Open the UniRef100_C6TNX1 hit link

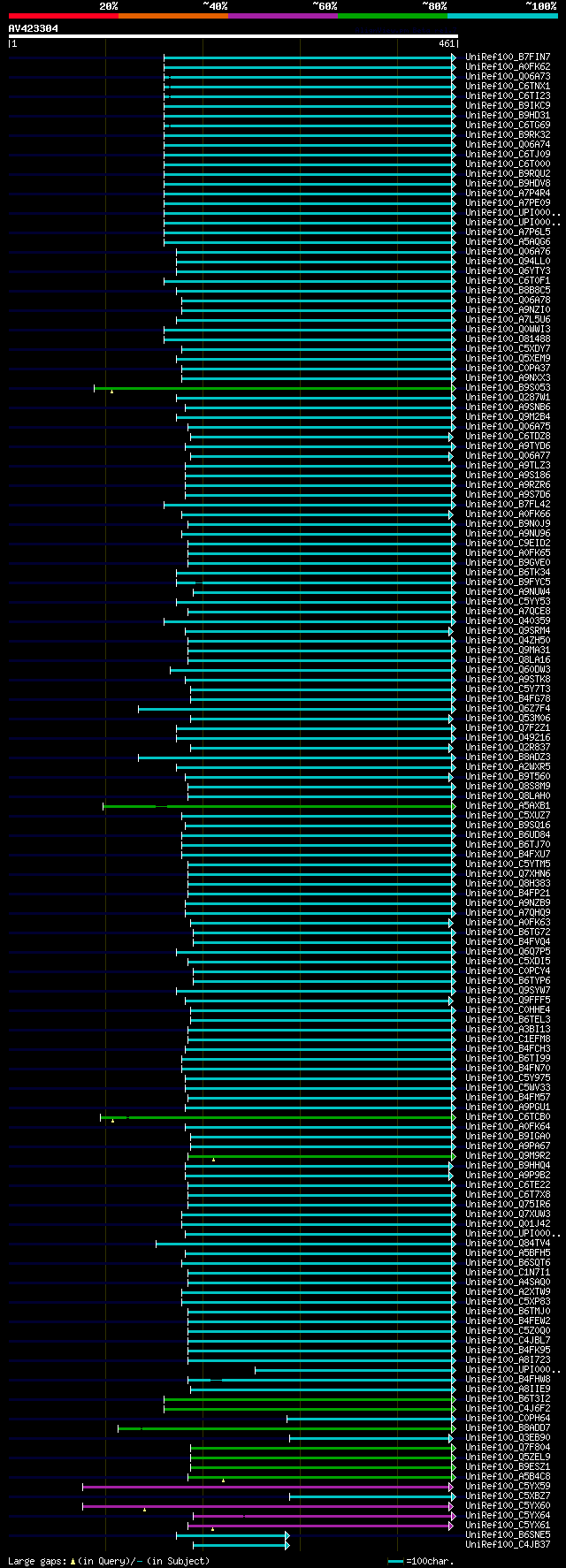(x=508, y=87)
